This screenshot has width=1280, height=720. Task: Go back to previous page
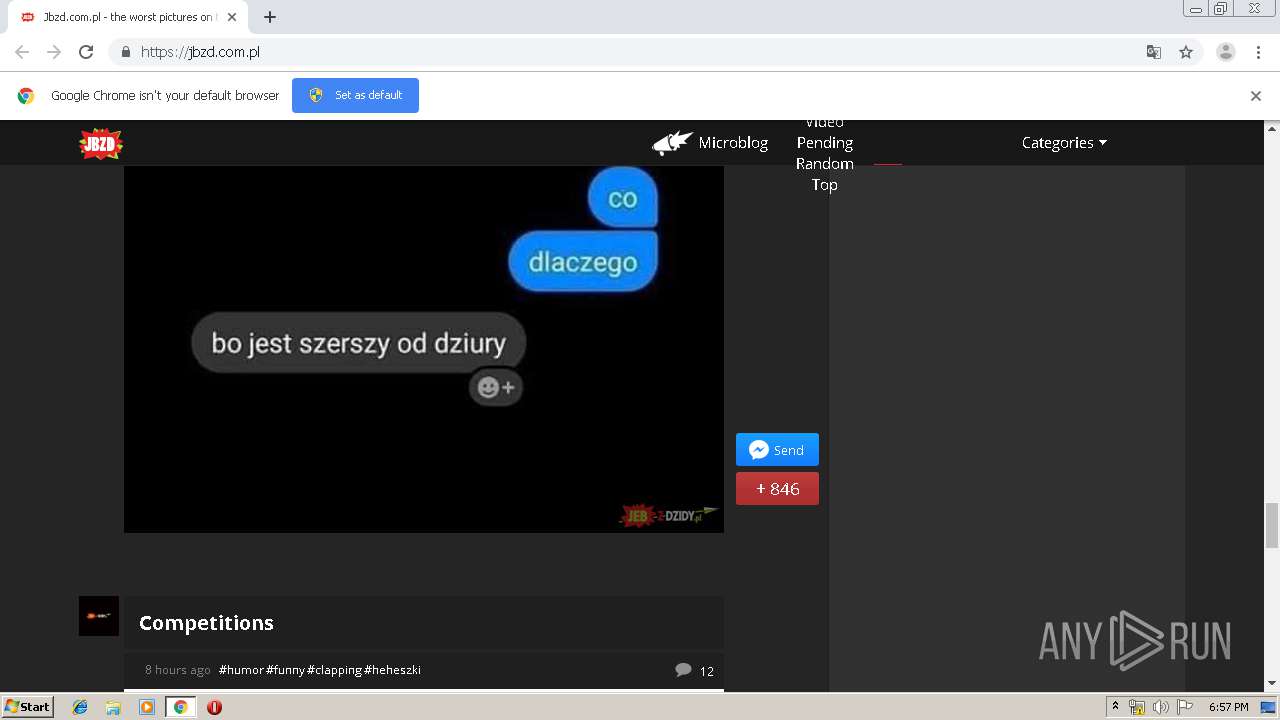tap(22, 52)
